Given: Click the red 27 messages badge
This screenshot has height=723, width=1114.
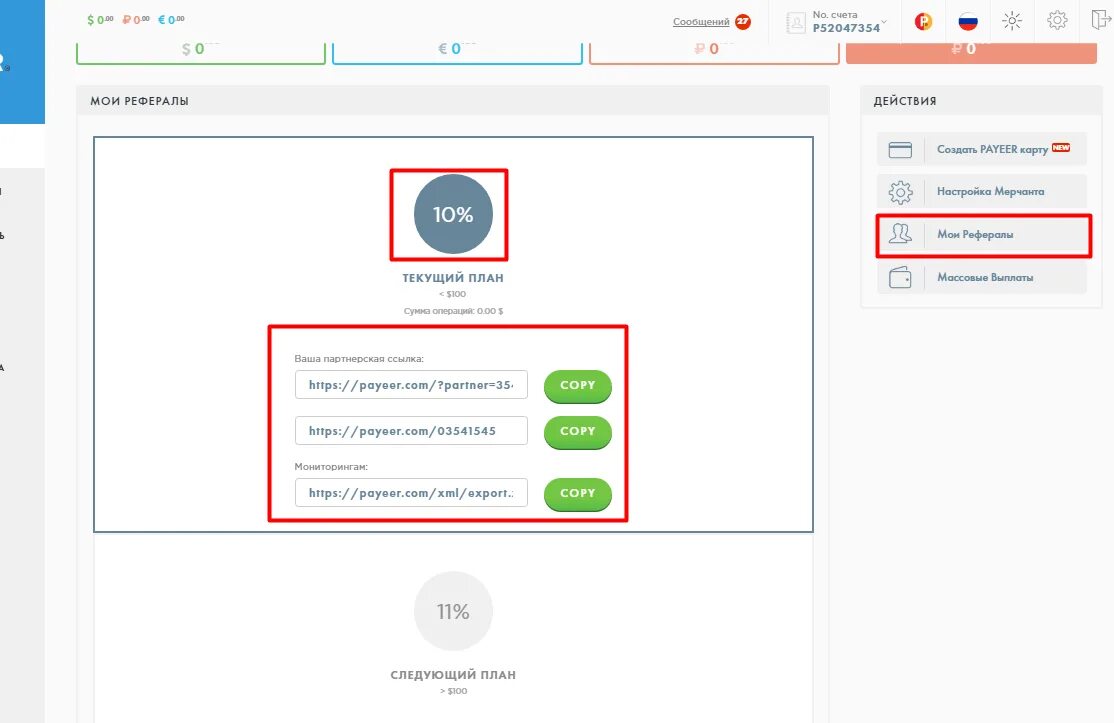Looking at the screenshot, I should click(742, 21).
